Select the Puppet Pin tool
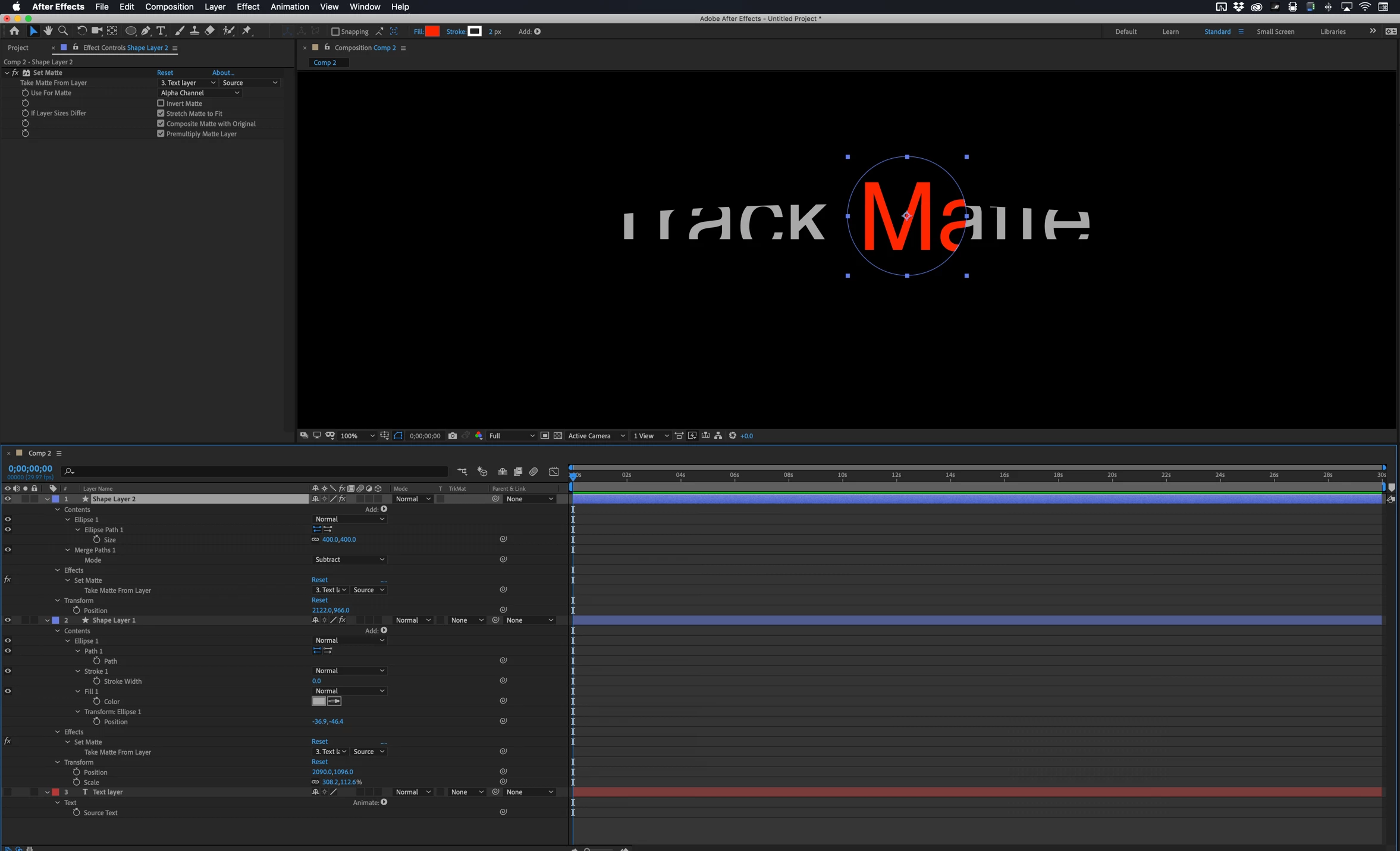1400x851 pixels. 247,31
